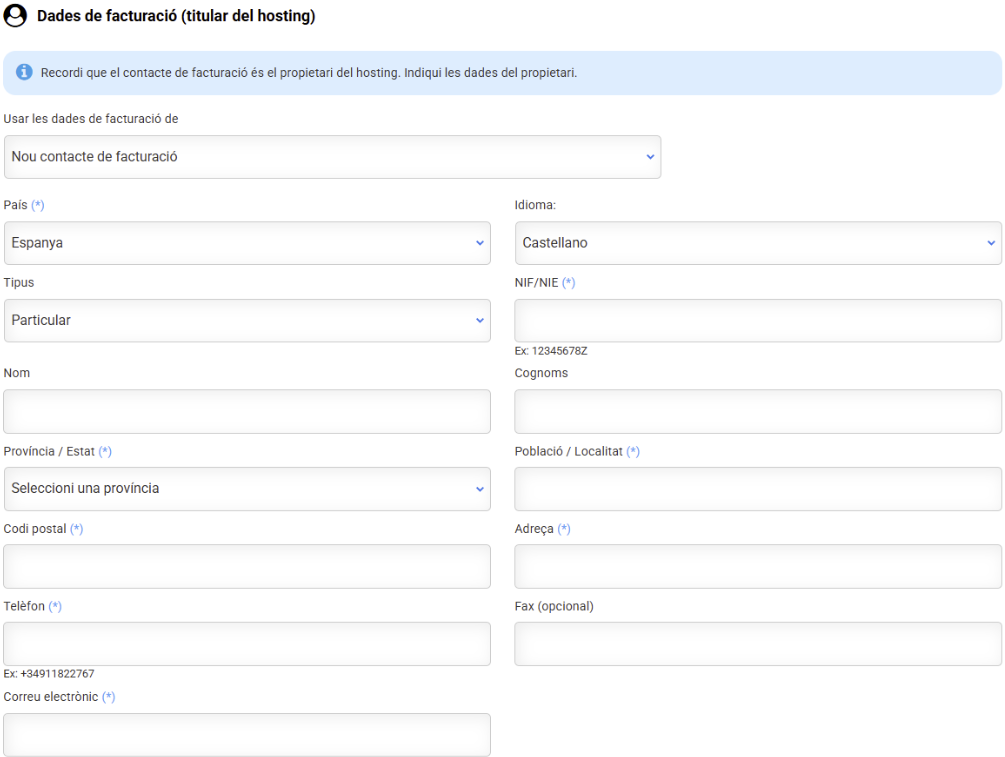
Task: Select the Població / Localitat input field
Action: pyautogui.click(x=757, y=489)
